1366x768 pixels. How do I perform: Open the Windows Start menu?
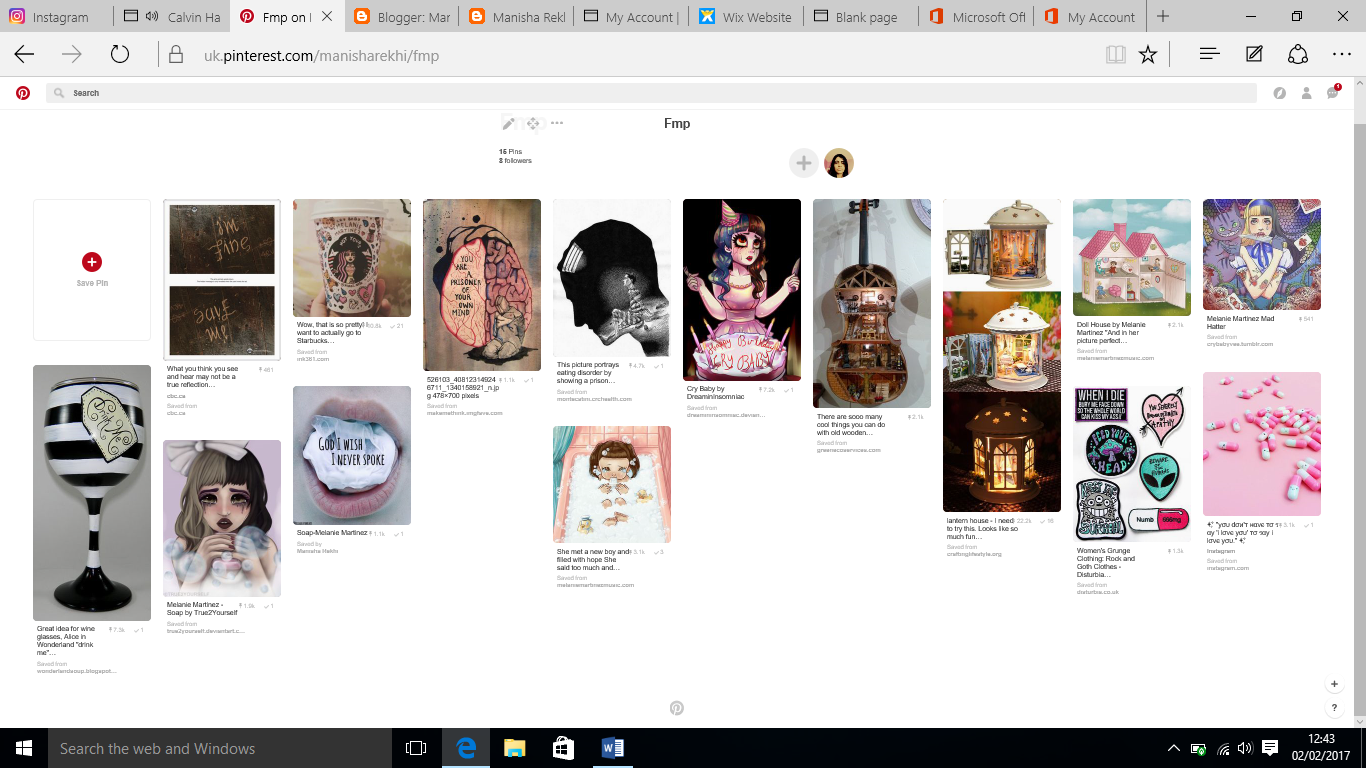click(x=24, y=748)
